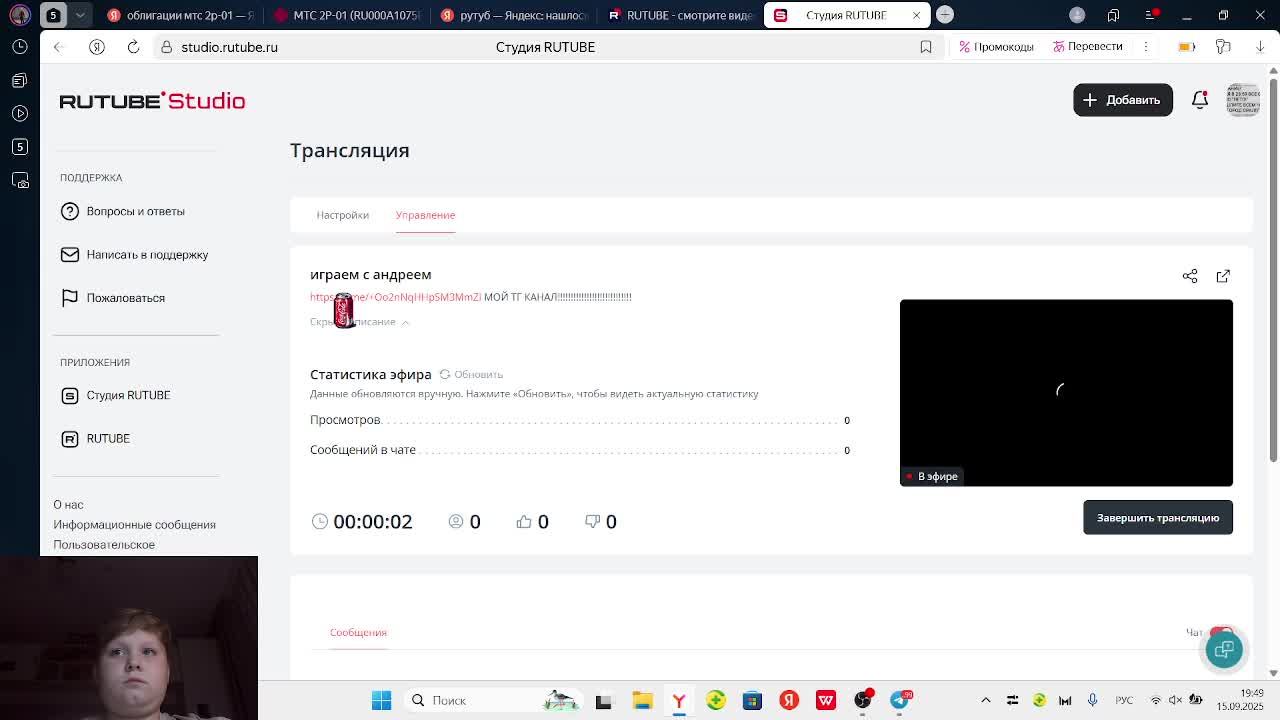Switch to облигации мтс 2р-01 tab
The width and height of the screenshot is (1280, 720).
pos(180,15)
